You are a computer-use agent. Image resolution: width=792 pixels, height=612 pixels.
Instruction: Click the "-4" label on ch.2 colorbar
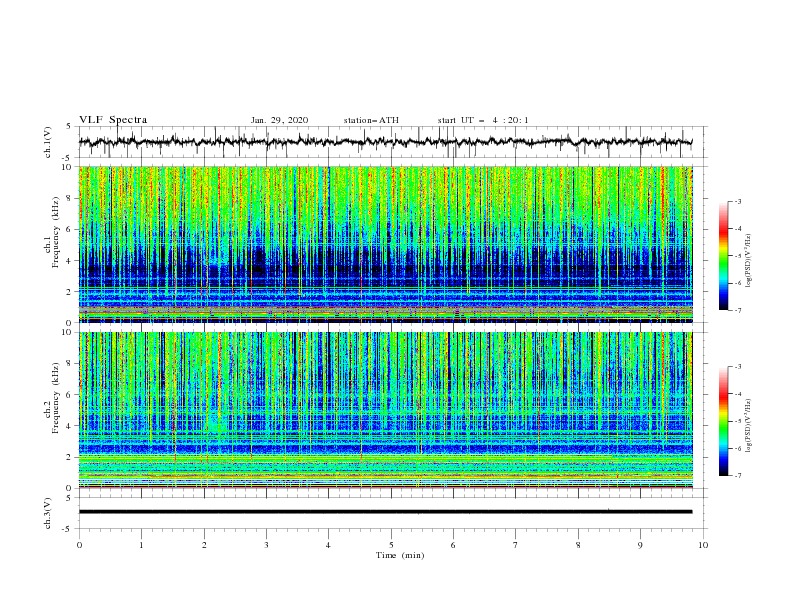click(x=737, y=394)
